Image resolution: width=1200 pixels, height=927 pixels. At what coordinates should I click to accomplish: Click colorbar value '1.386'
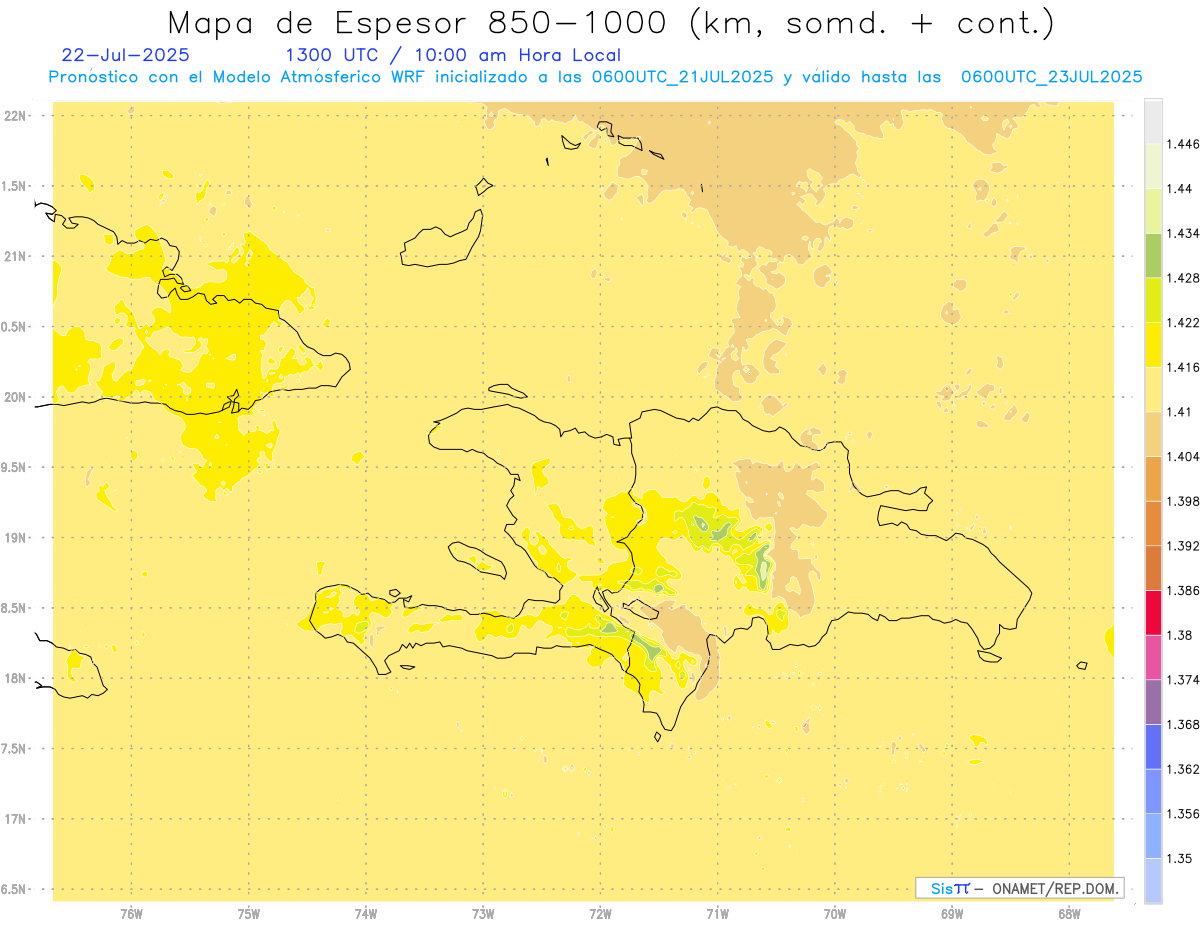point(1184,590)
